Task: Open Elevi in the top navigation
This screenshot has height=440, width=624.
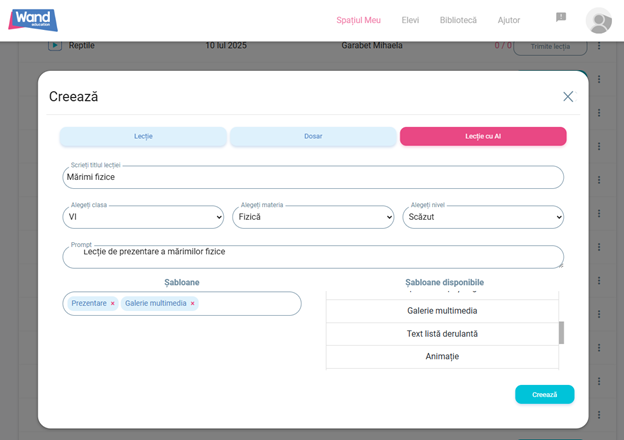Action: click(410, 20)
